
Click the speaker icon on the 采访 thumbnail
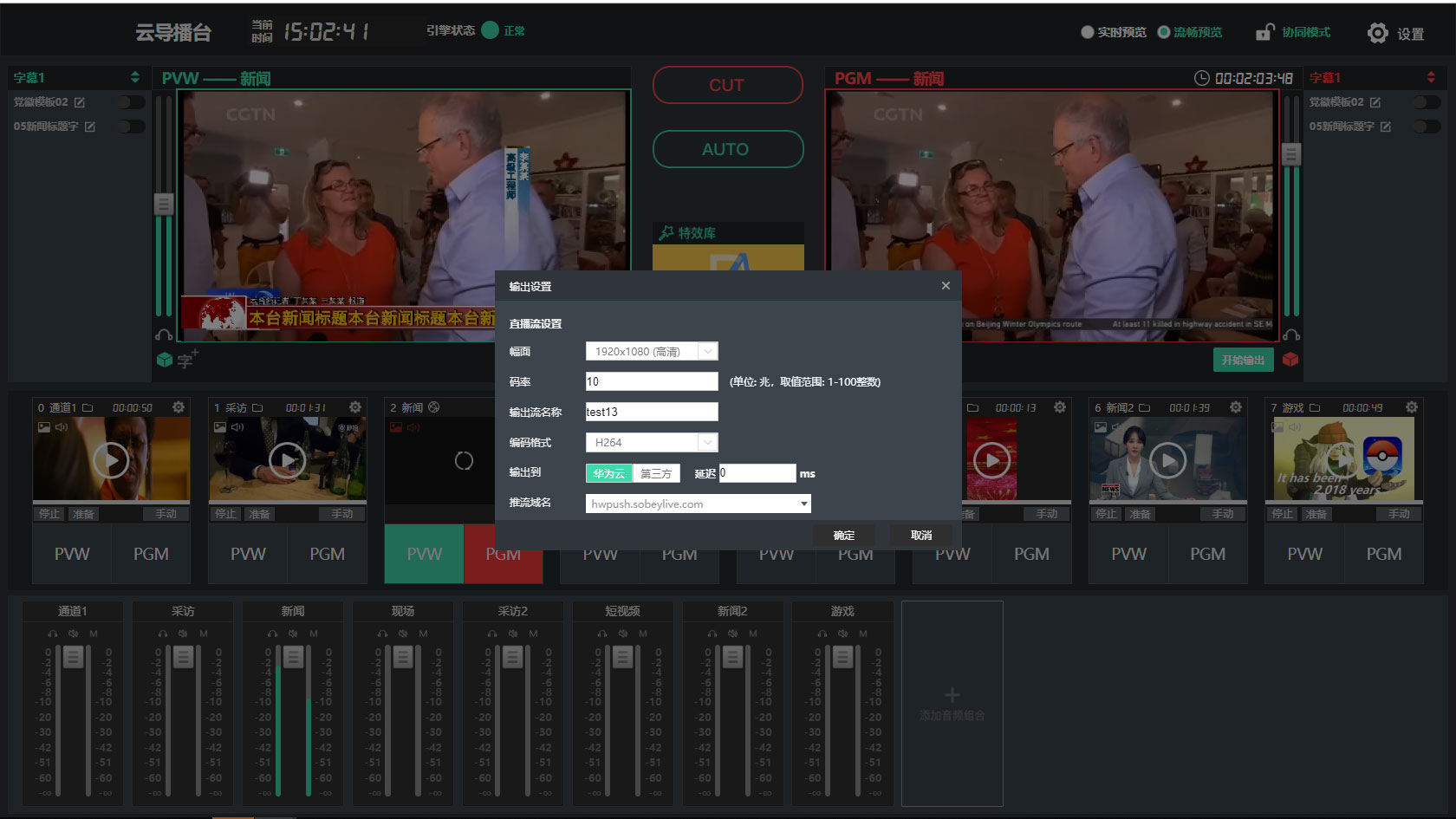click(237, 427)
